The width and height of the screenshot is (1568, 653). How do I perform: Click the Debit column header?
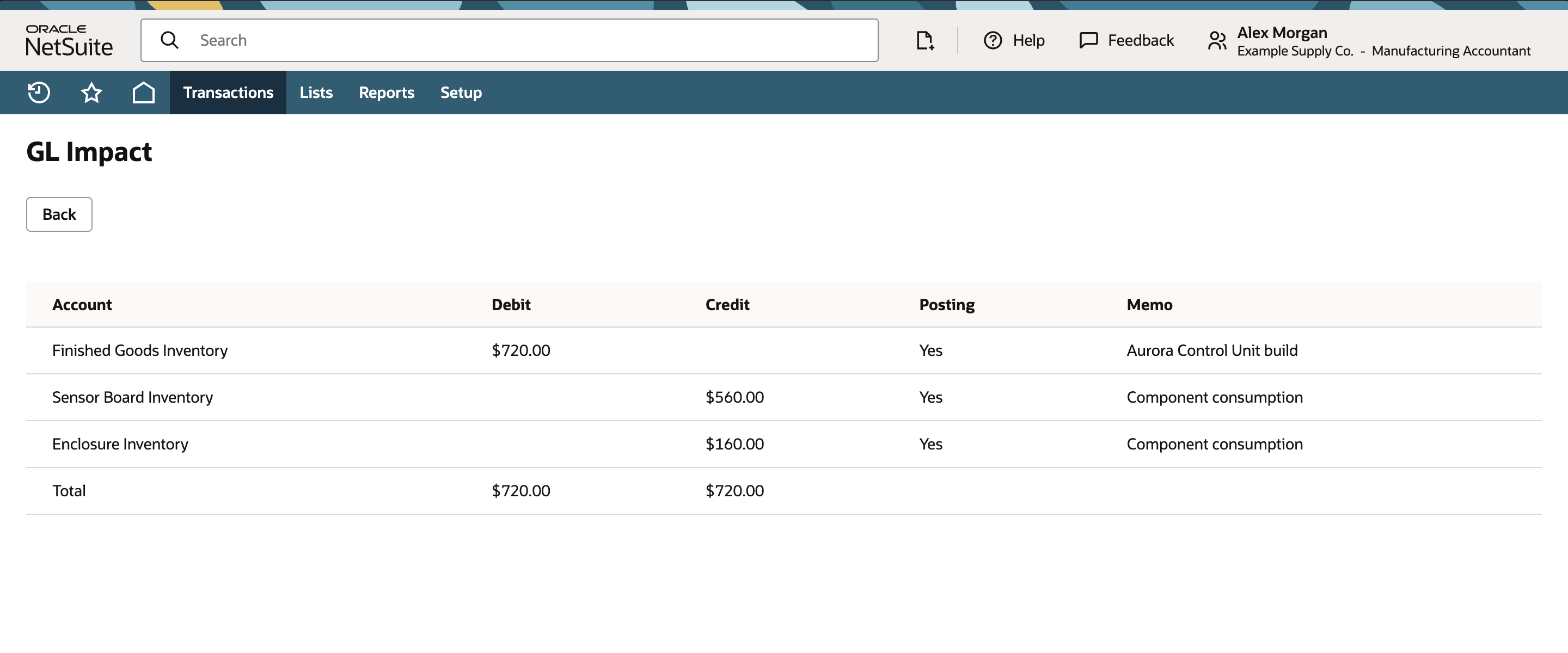click(x=511, y=304)
